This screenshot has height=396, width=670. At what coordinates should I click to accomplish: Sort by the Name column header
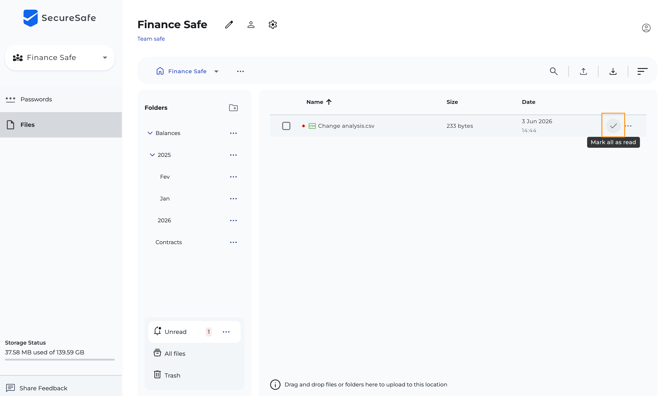coord(319,102)
